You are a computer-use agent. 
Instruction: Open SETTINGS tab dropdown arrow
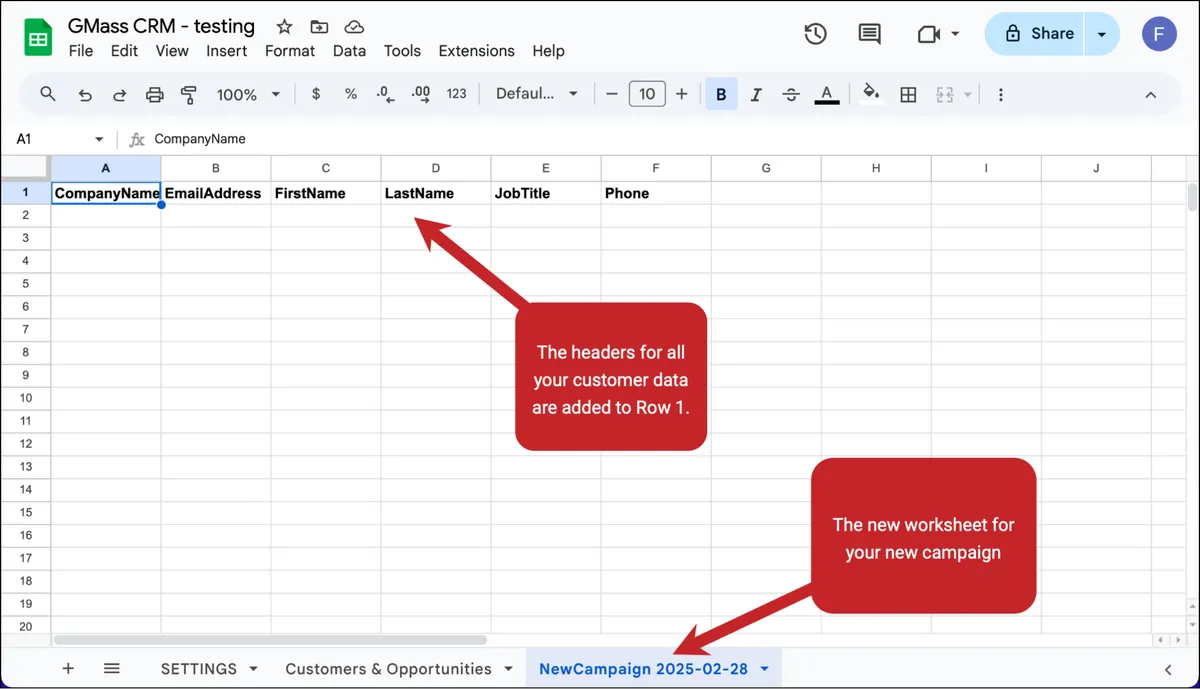253,669
